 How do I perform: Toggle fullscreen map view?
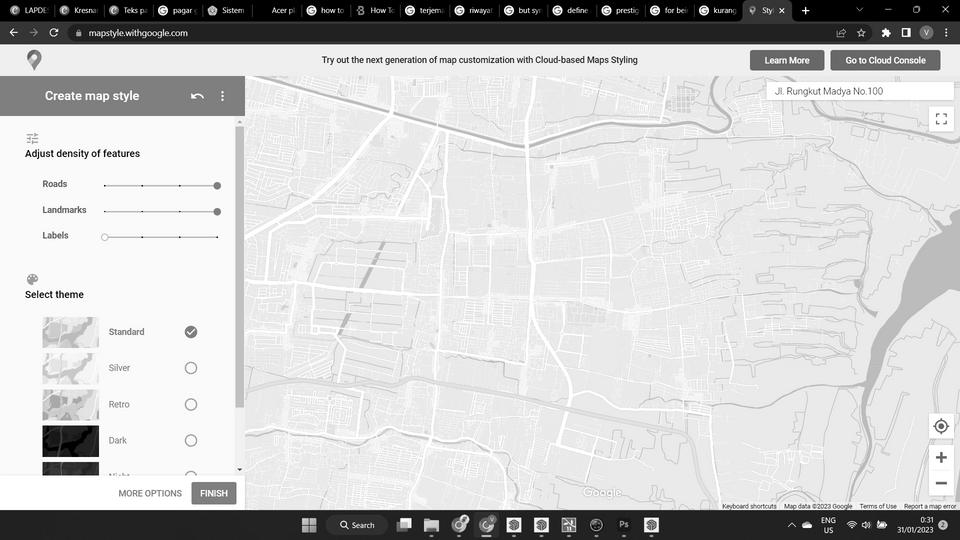(941, 118)
